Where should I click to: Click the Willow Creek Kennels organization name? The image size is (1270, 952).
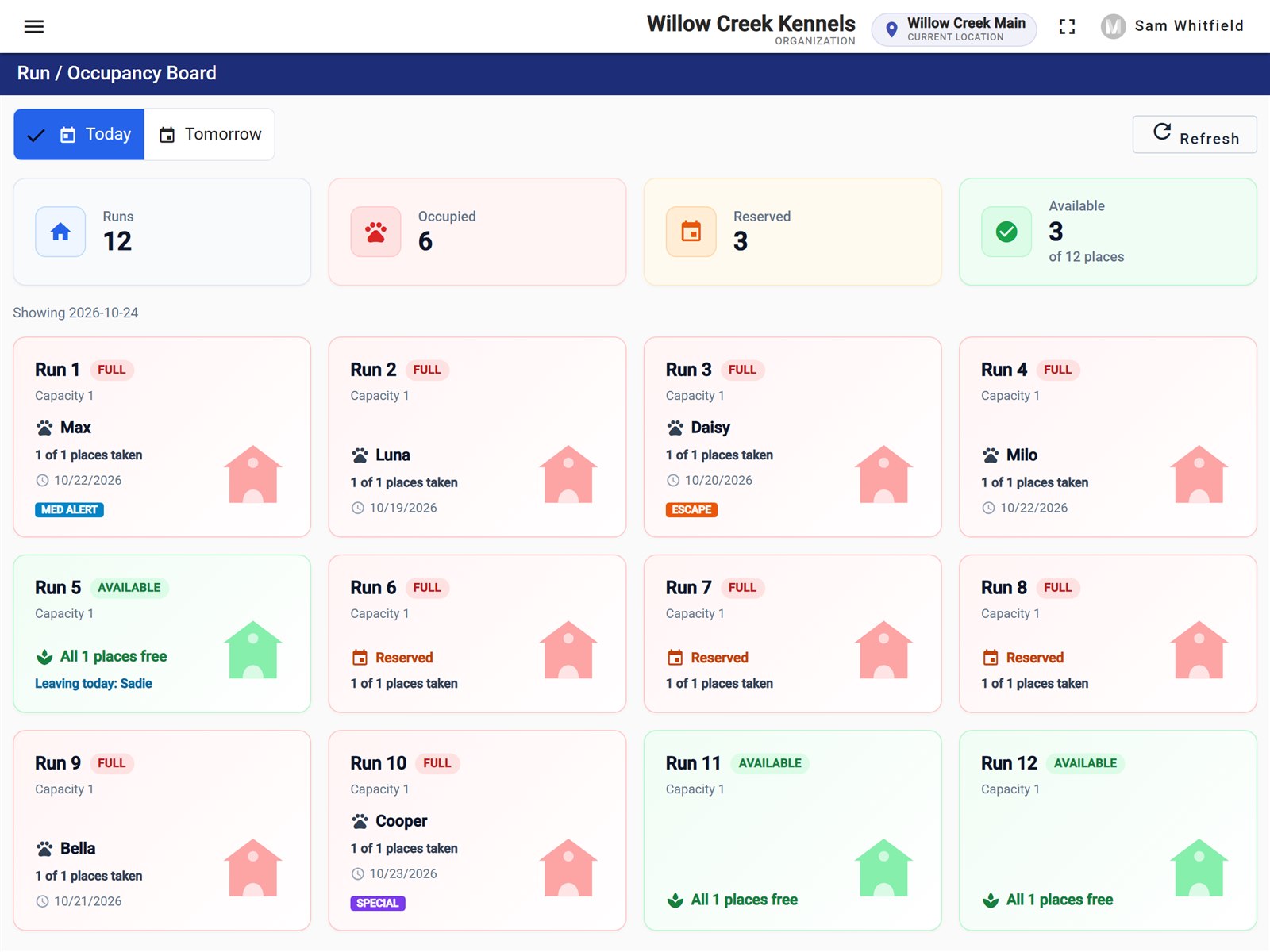point(751,24)
